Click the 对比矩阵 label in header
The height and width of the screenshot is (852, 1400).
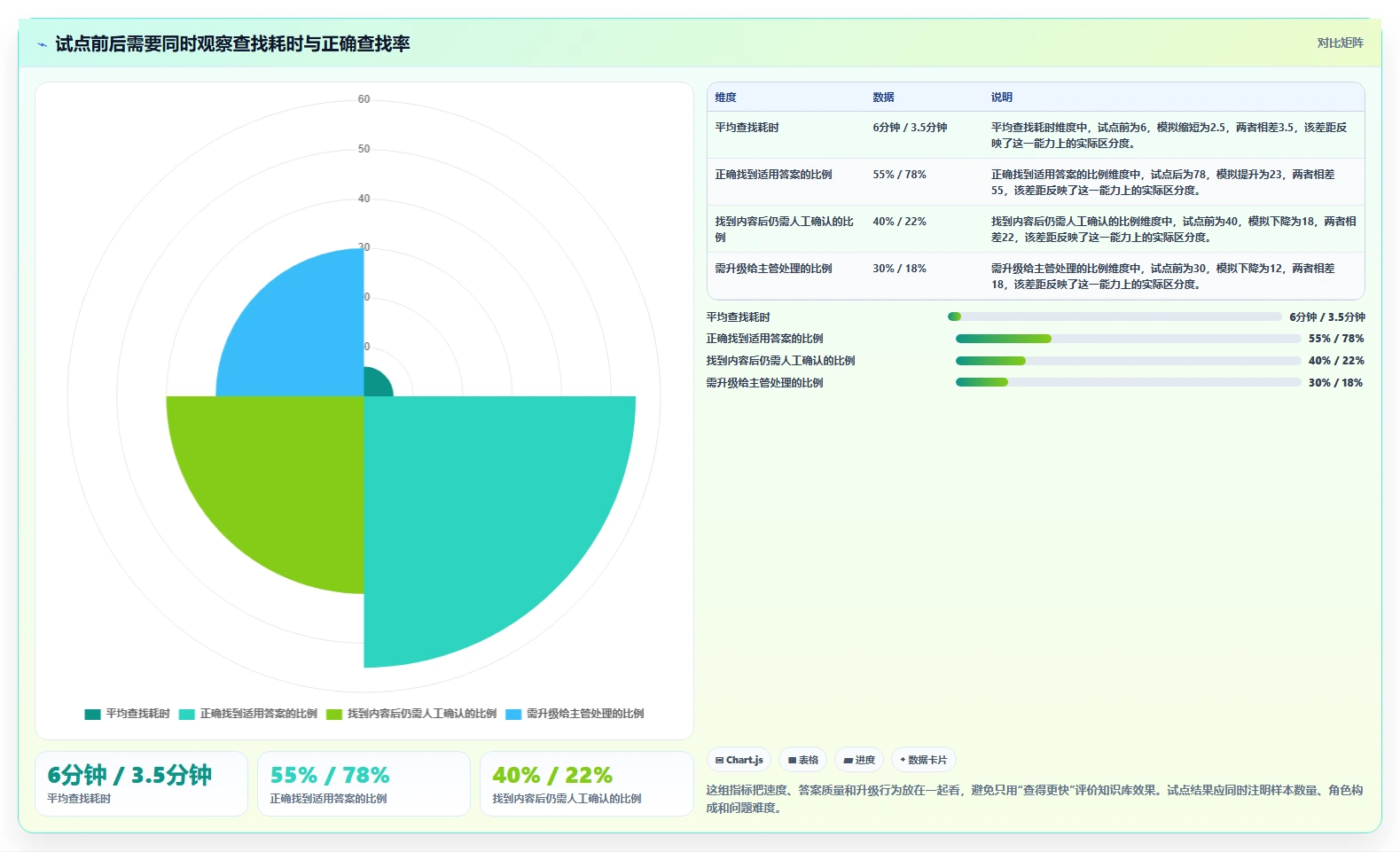(x=1340, y=43)
